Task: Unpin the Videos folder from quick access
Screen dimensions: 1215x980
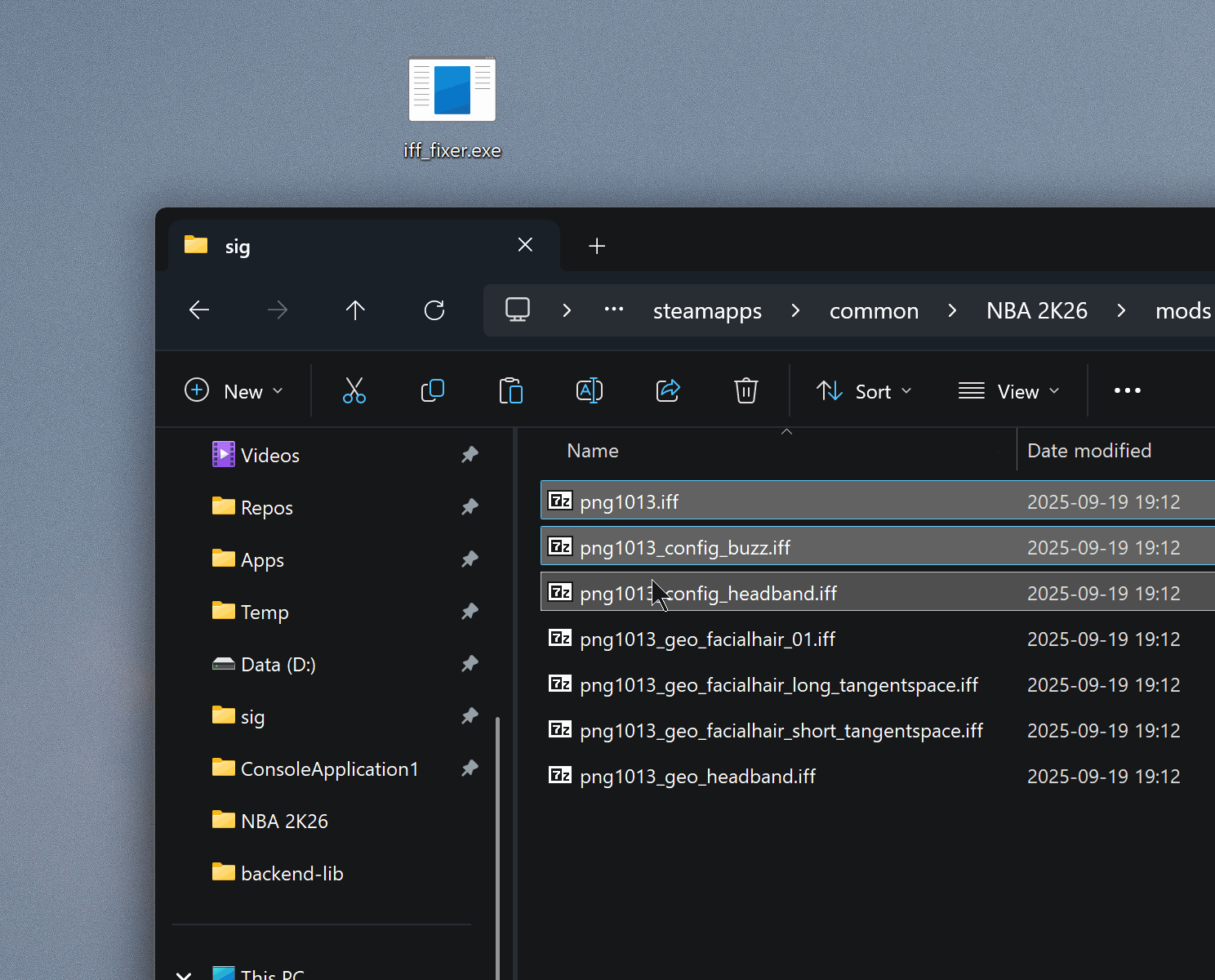Action: point(470,455)
